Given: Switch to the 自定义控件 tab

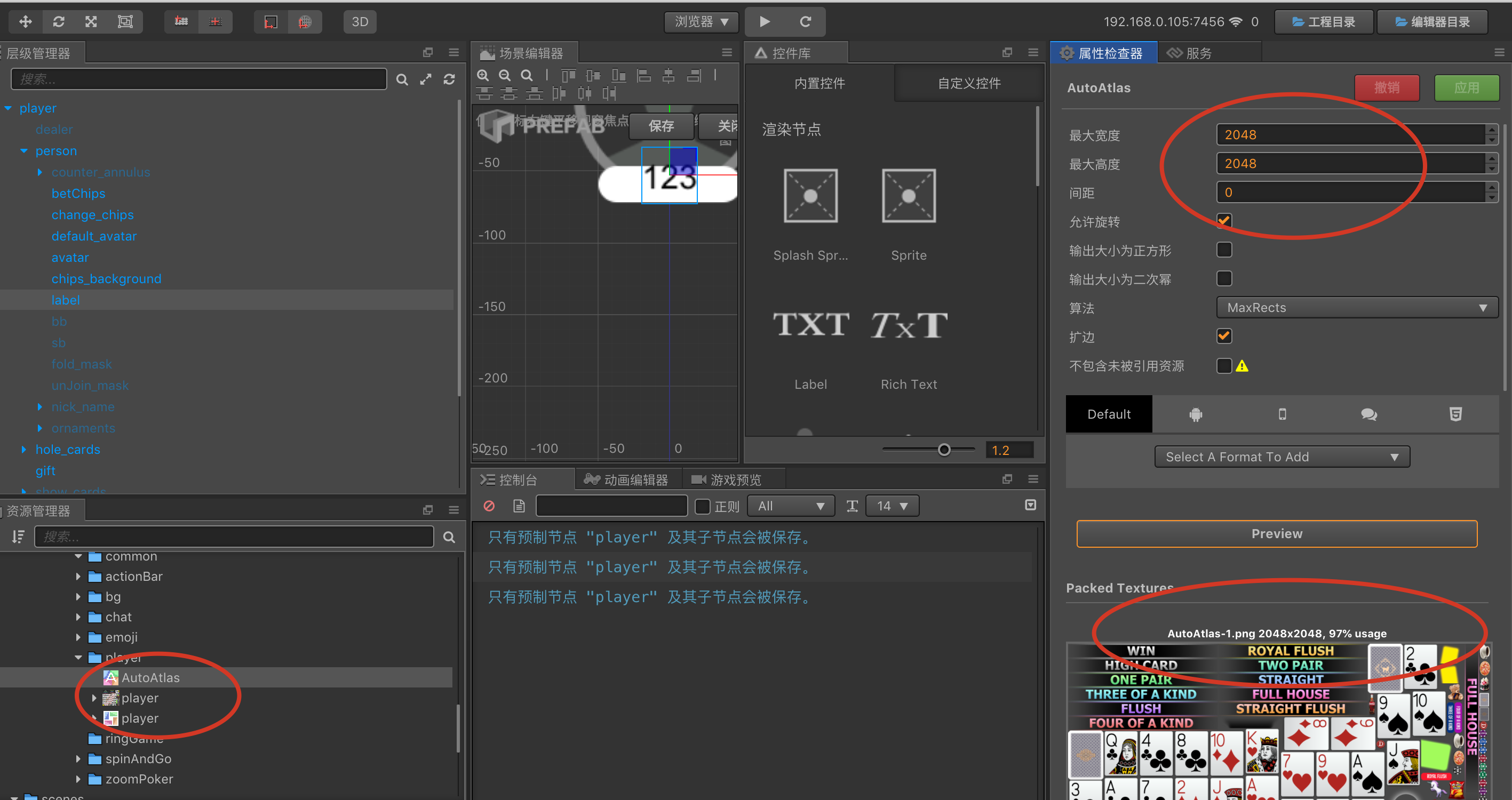Looking at the screenshot, I should click(x=968, y=83).
